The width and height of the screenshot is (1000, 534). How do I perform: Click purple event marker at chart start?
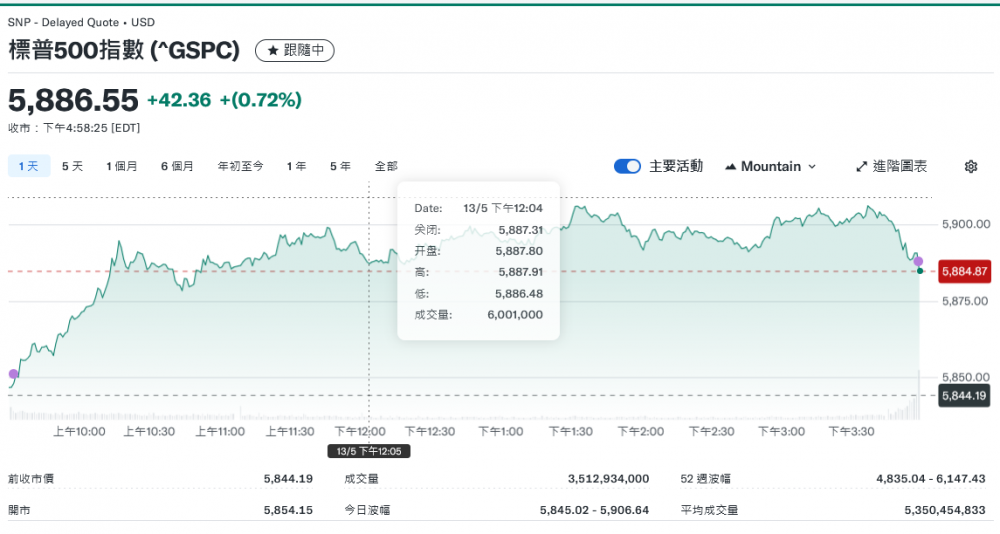(x=13, y=374)
